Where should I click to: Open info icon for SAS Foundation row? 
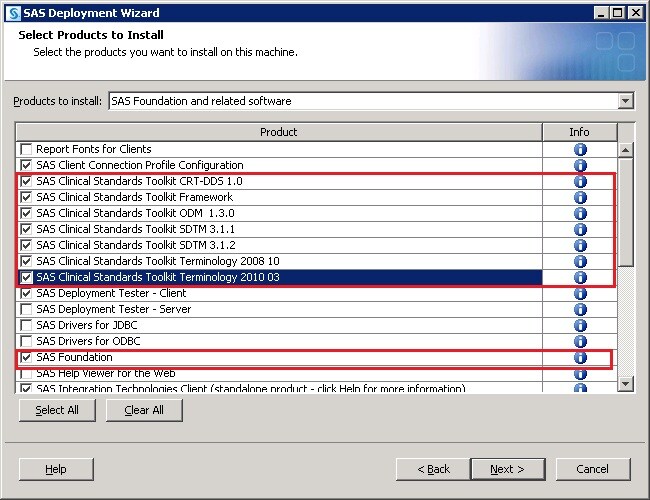pyautogui.click(x=580, y=357)
